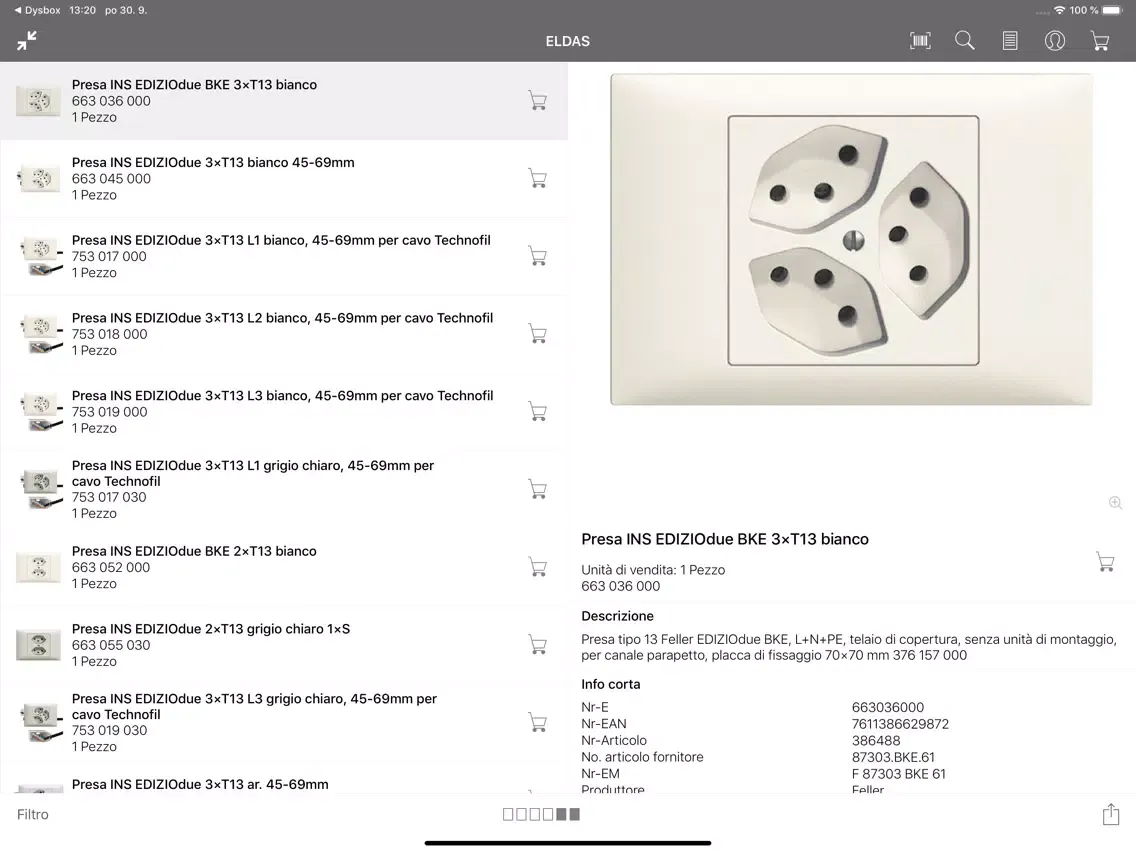Add Presa BKE 2×T13 bianco to cart
1136x852 pixels.
pos(538,567)
